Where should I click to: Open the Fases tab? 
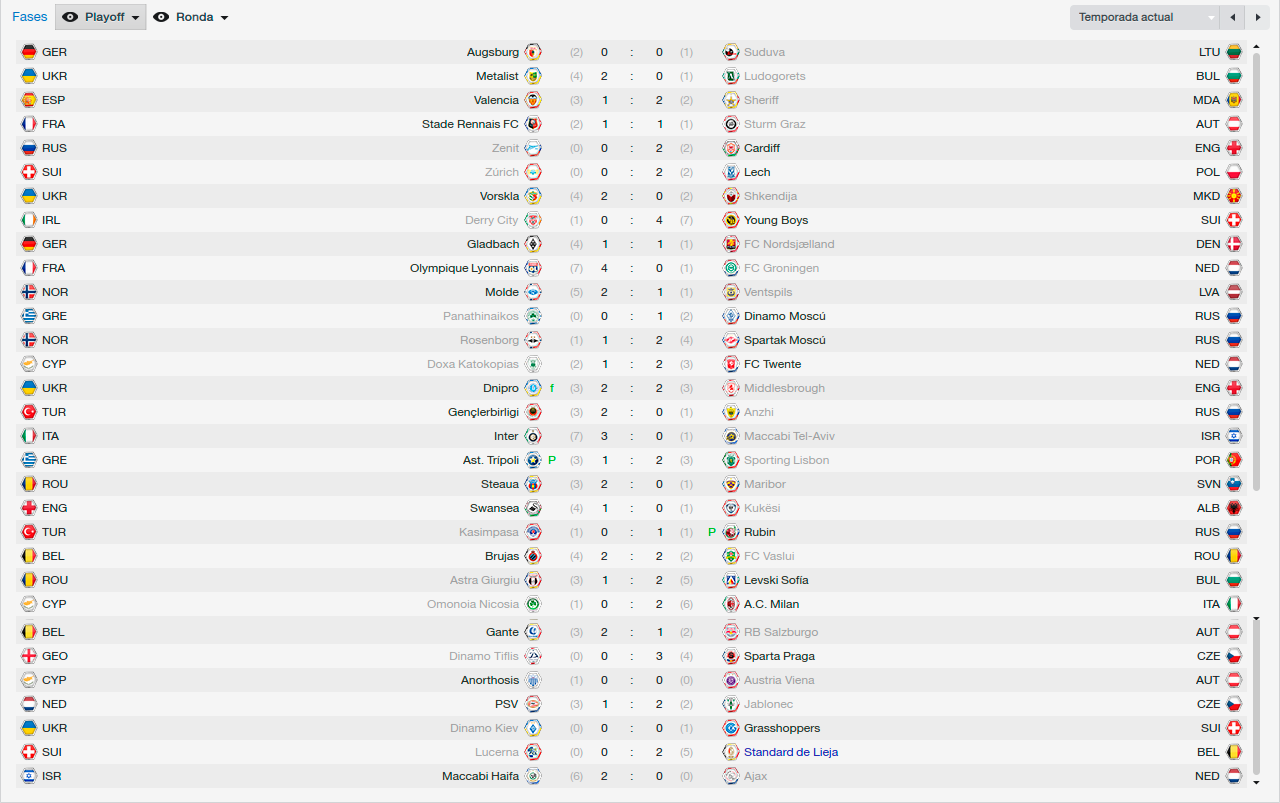click(x=29, y=17)
